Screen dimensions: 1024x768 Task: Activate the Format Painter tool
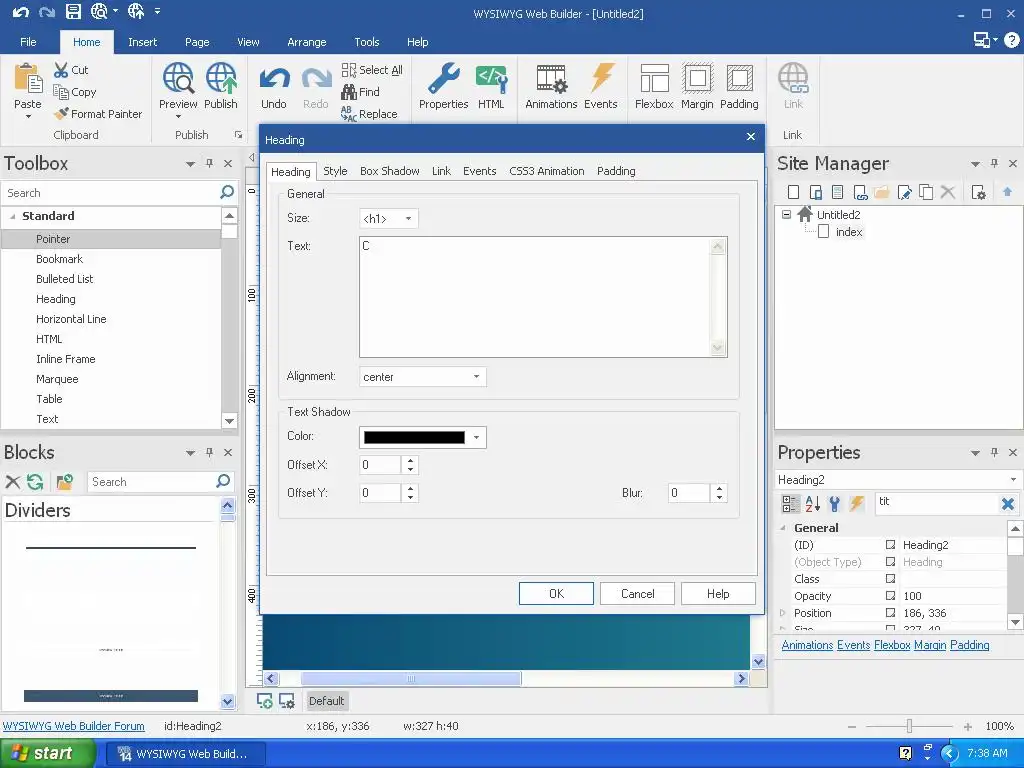coord(98,114)
